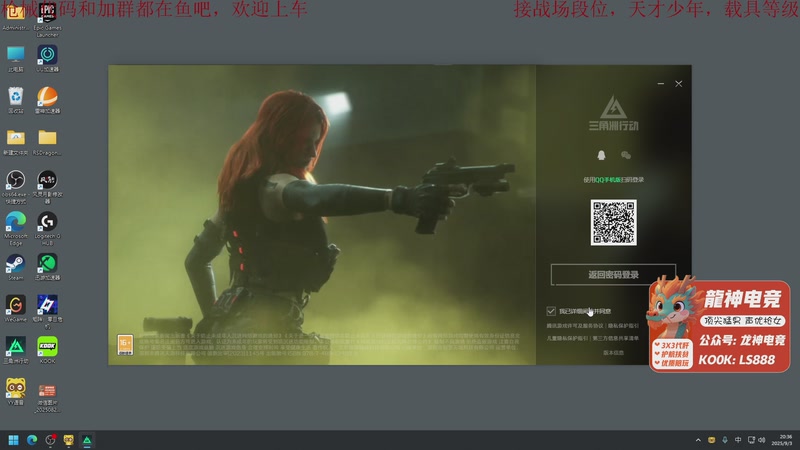Select the Administrator folder desktop icon
The image size is (800, 450).
click(15, 16)
